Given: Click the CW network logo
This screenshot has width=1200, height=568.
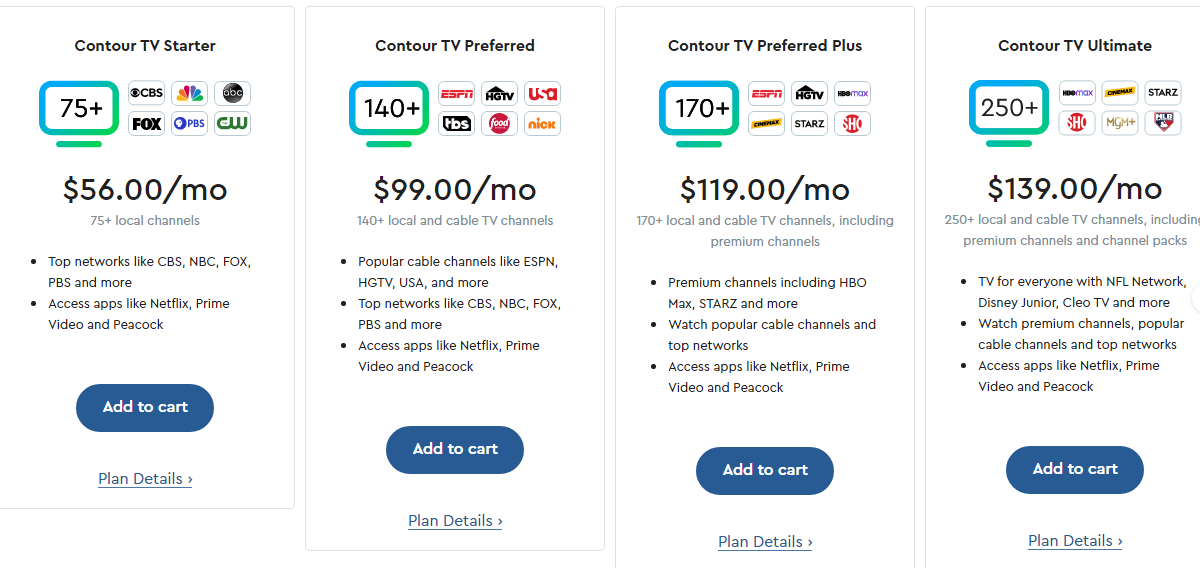Looking at the screenshot, I should [232, 124].
